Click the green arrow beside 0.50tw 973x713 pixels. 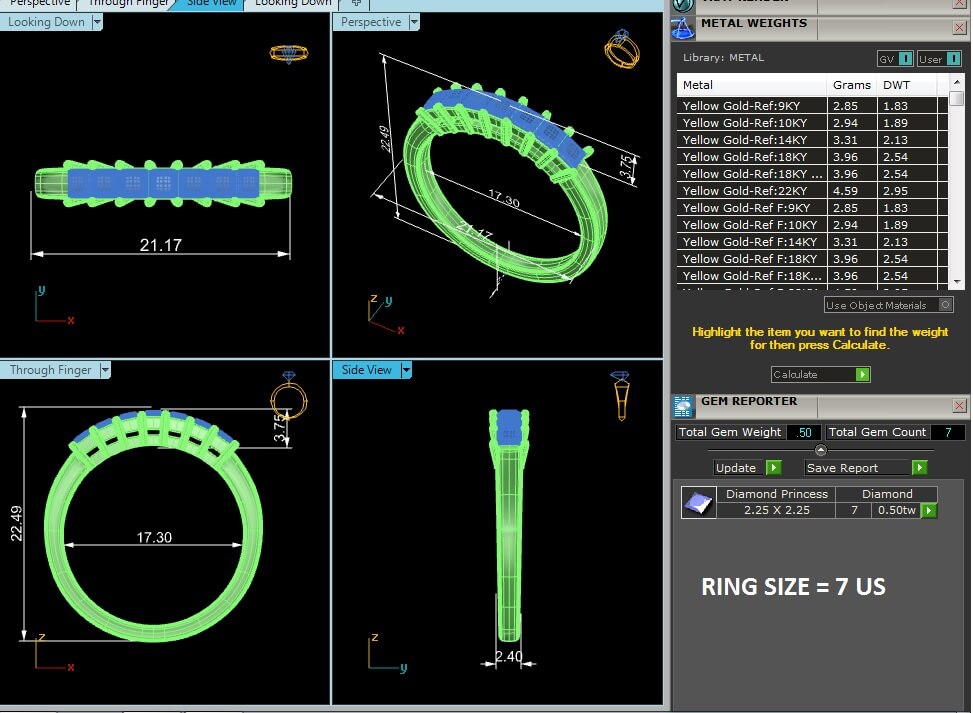(x=928, y=510)
